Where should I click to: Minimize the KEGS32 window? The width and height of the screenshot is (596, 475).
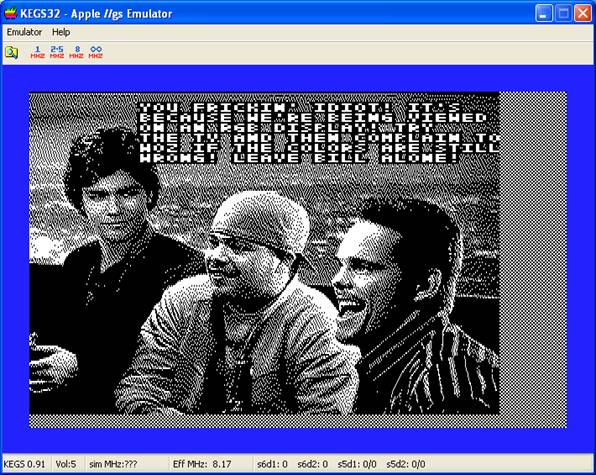click(544, 13)
